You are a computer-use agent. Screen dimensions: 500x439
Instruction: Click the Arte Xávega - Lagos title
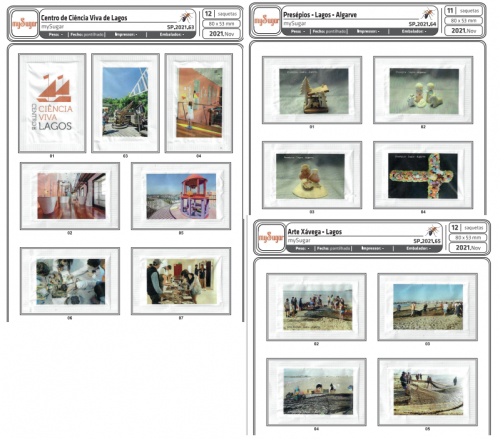(x=315, y=232)
